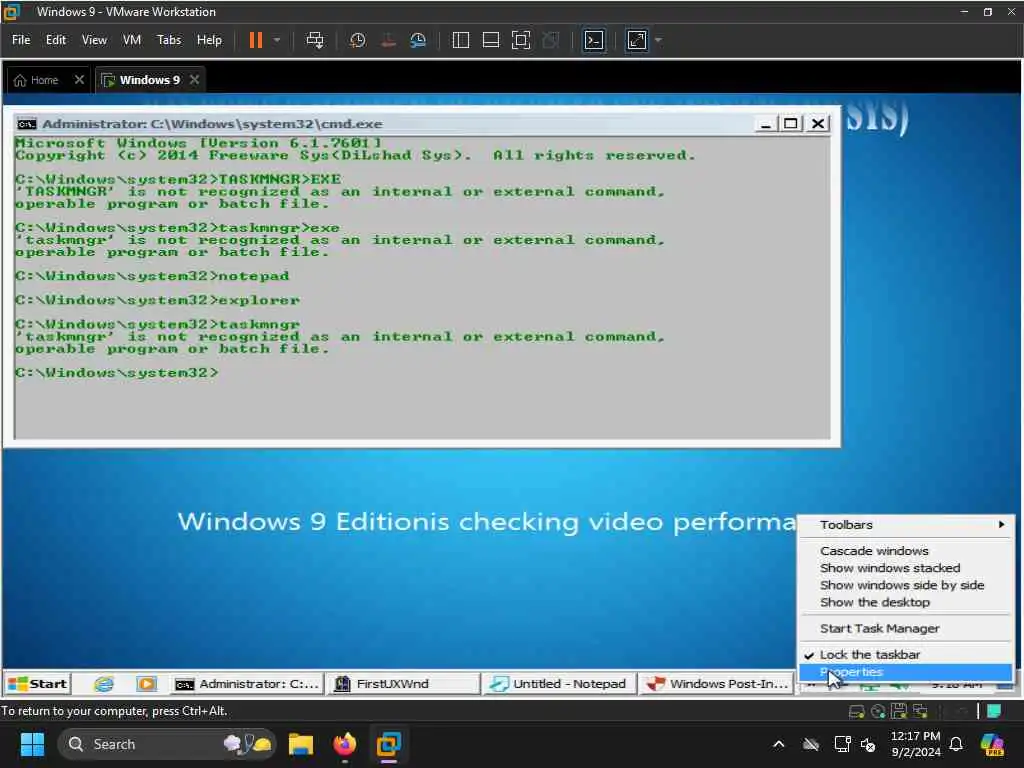Open the power options dropdown arrow beside Pause
This screenshot has height=768, width=1024.
coord(277,40)
